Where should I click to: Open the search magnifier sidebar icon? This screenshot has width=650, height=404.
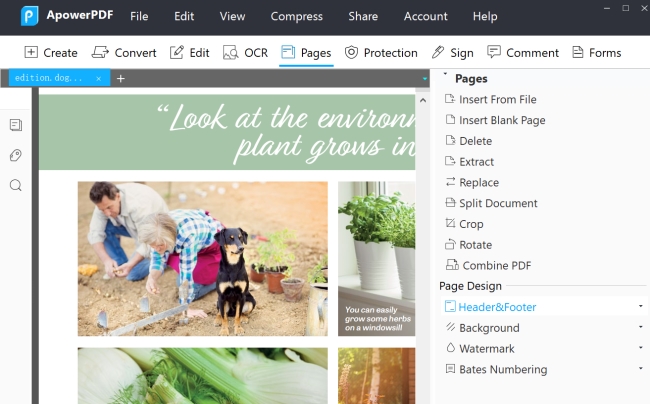pyautogui.click(x=16, y=185)
